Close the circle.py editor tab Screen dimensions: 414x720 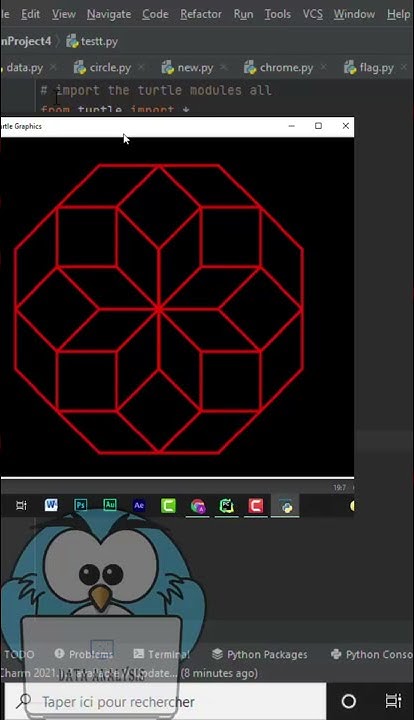click(141, 68)
